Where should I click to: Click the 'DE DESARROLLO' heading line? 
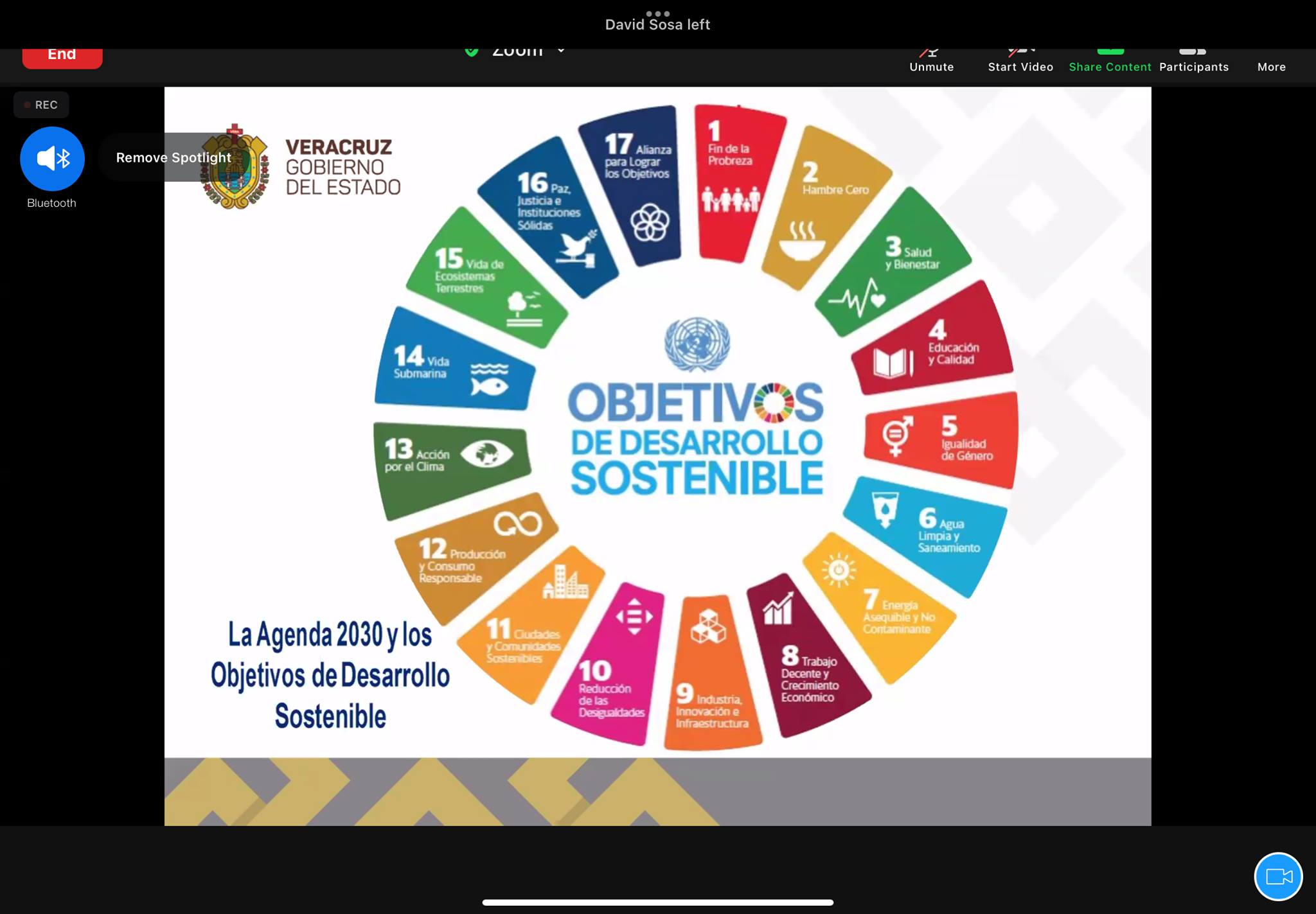pos(697,443)
